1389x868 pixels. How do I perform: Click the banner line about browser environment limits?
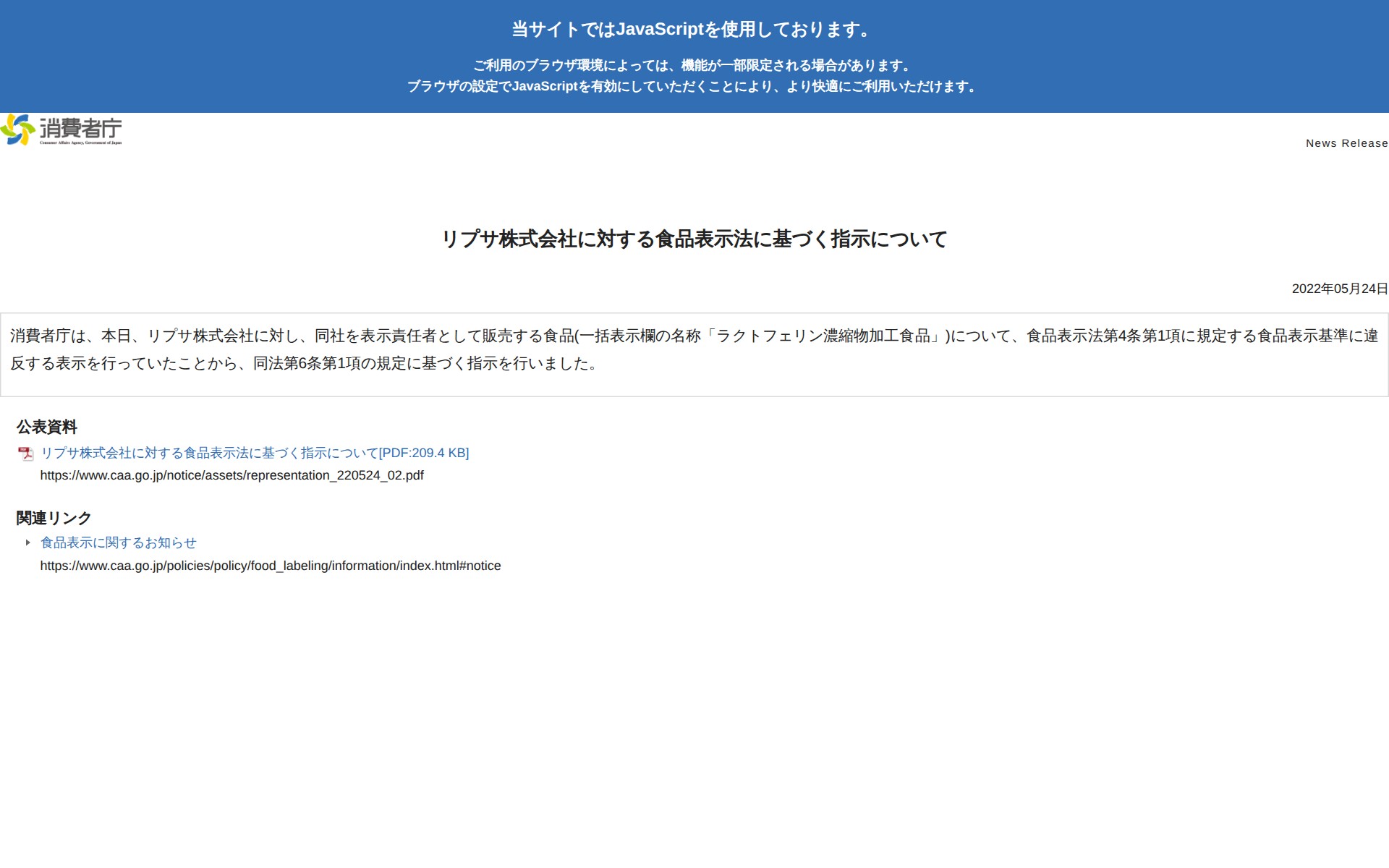click(693, 65)
